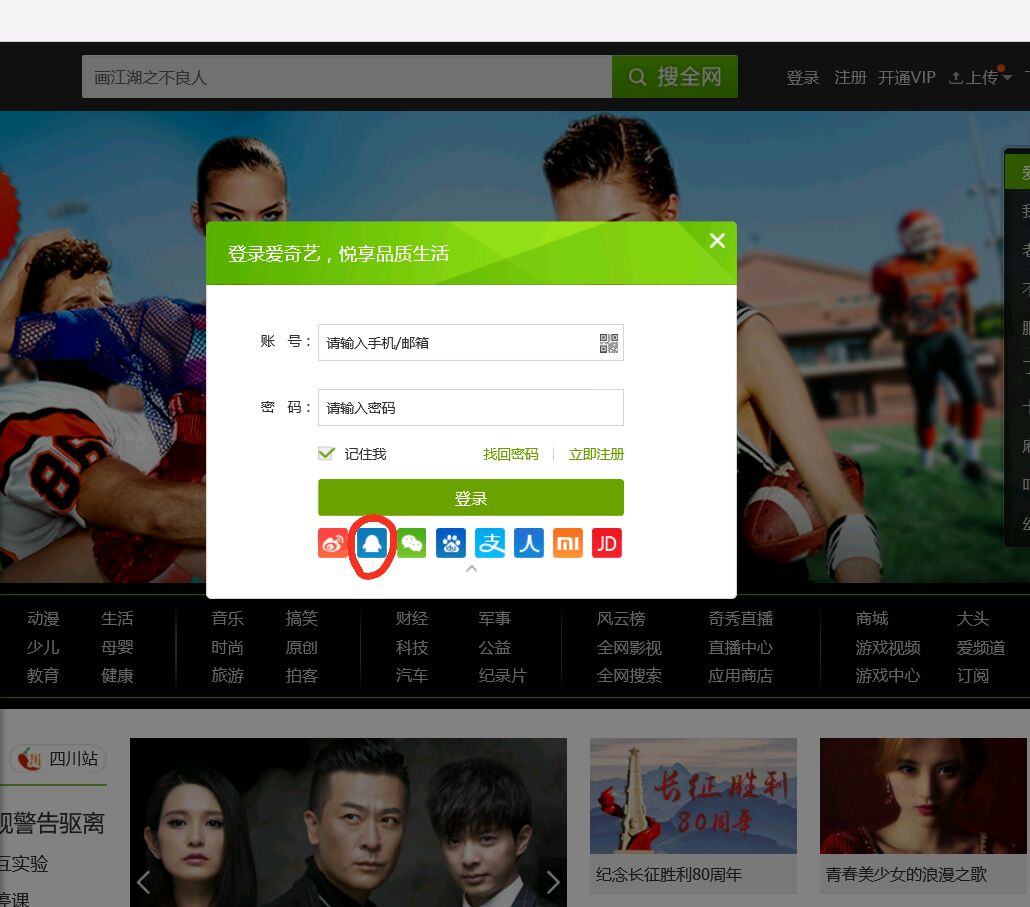Click the 四川站 region button

(x=58, y=759)
